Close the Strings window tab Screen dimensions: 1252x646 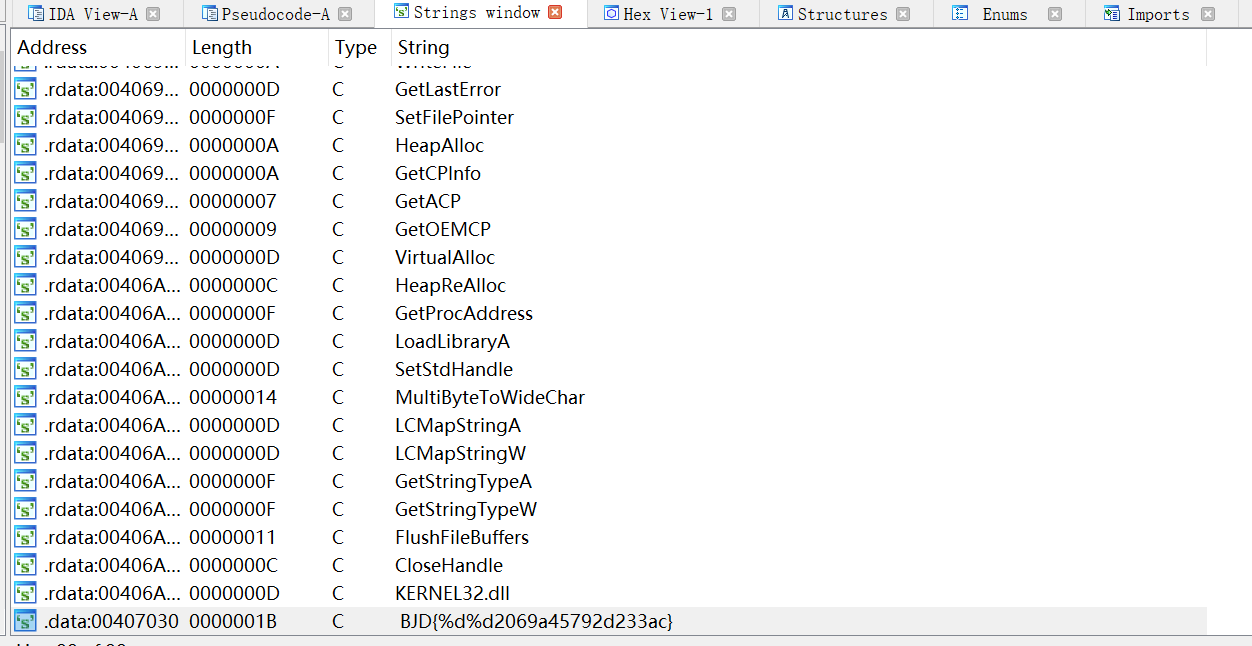[x=555, y=13]
